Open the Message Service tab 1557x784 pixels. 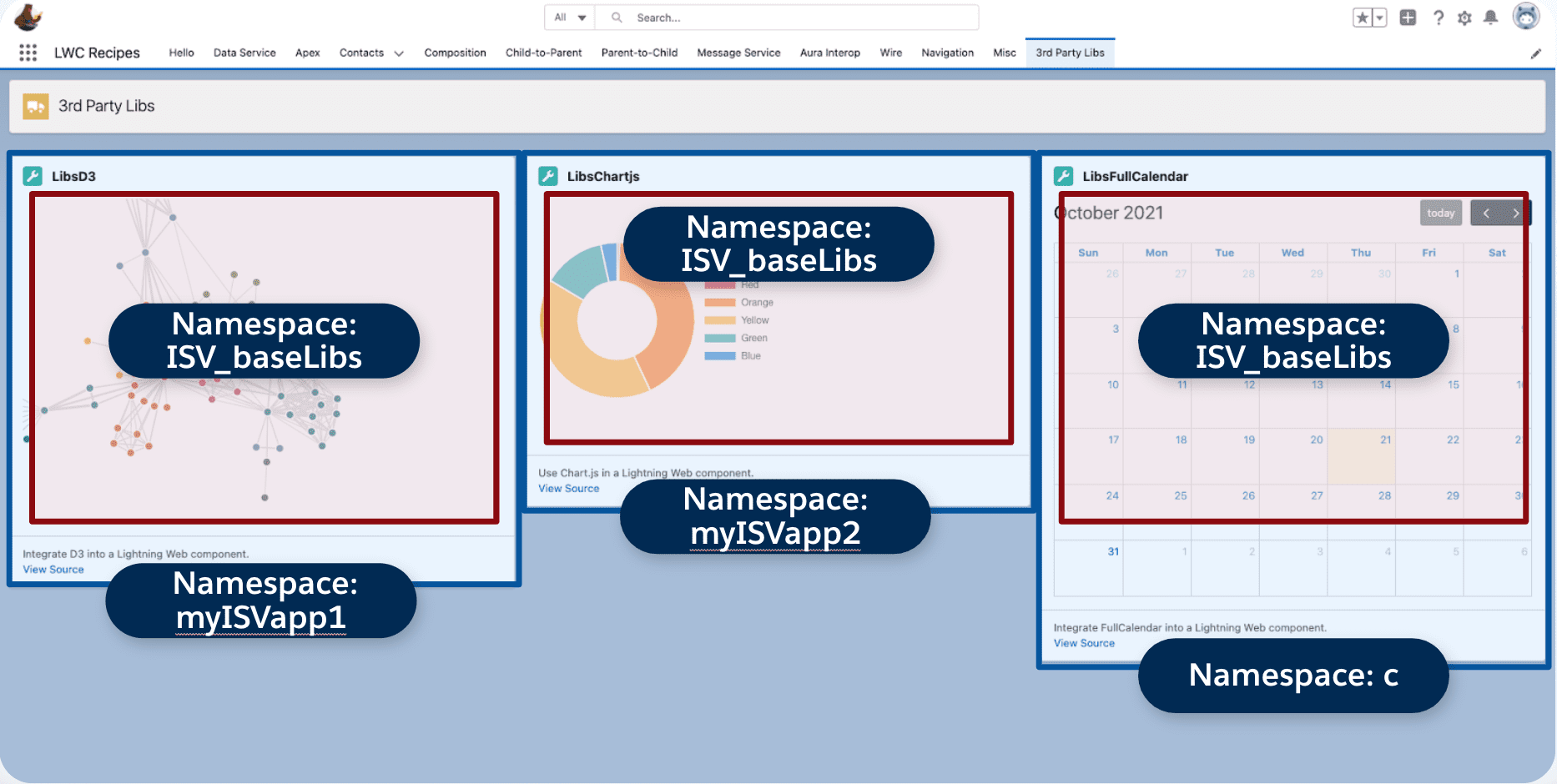tap(738, 53)
